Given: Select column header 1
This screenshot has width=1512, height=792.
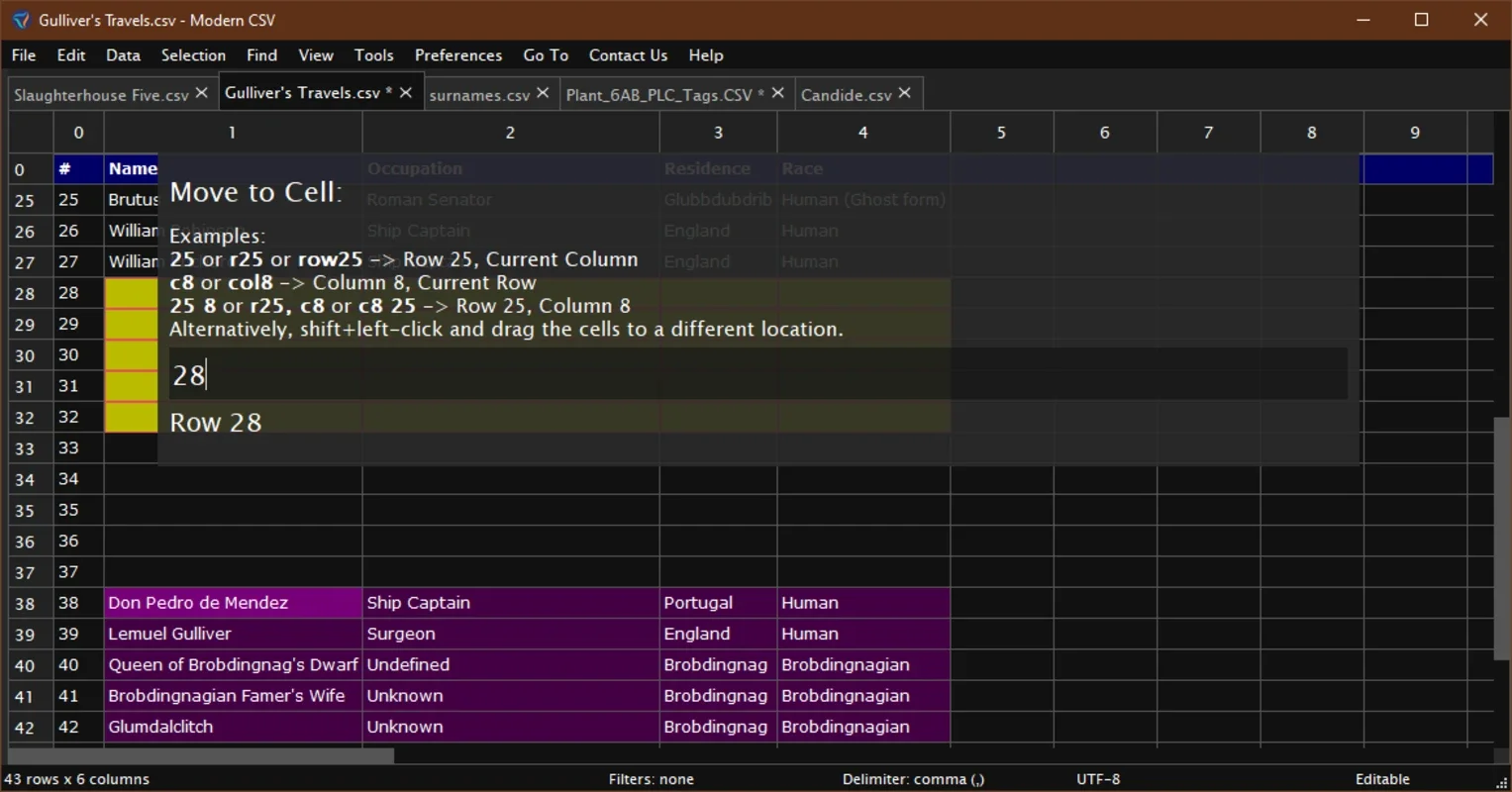Looking at the screenshot, I should pos(233,132).
